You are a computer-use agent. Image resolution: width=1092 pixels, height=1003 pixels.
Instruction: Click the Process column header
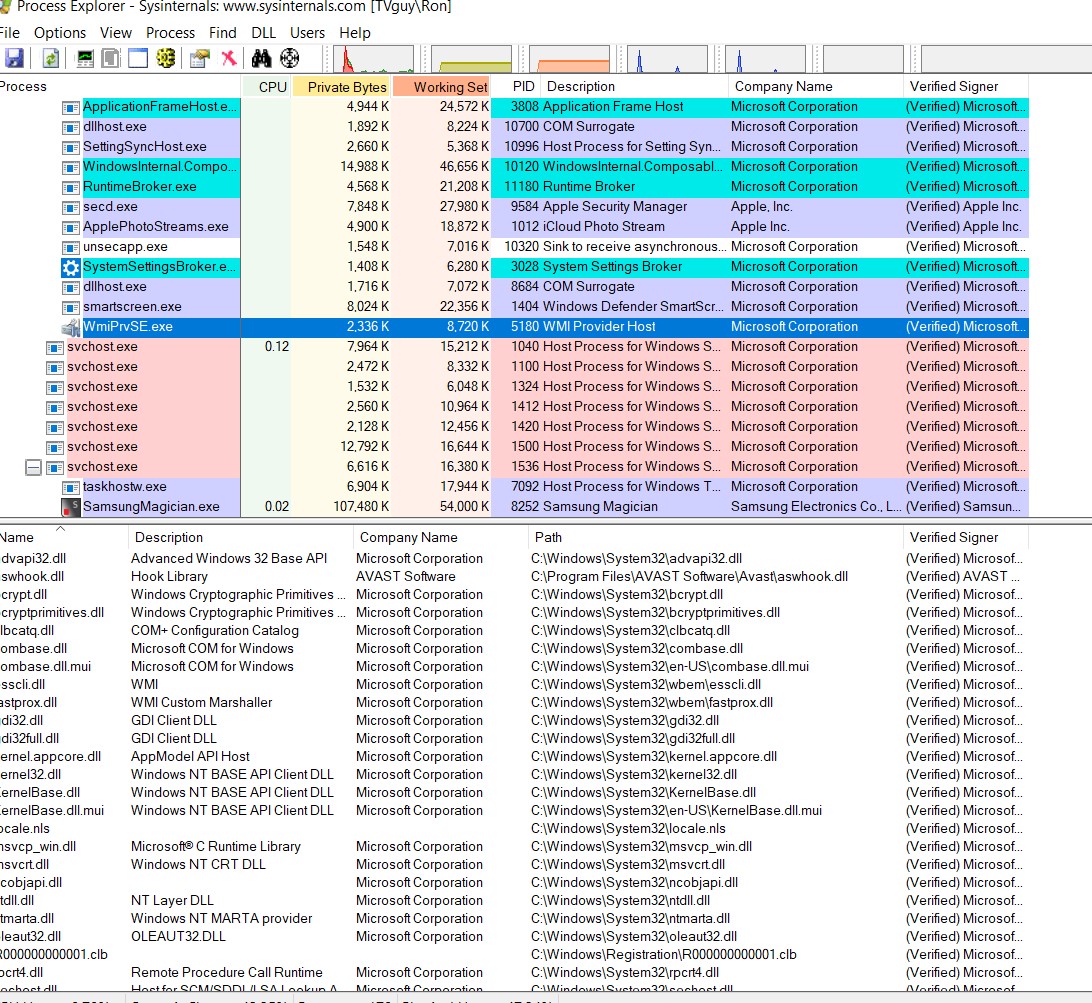[120, 86]
